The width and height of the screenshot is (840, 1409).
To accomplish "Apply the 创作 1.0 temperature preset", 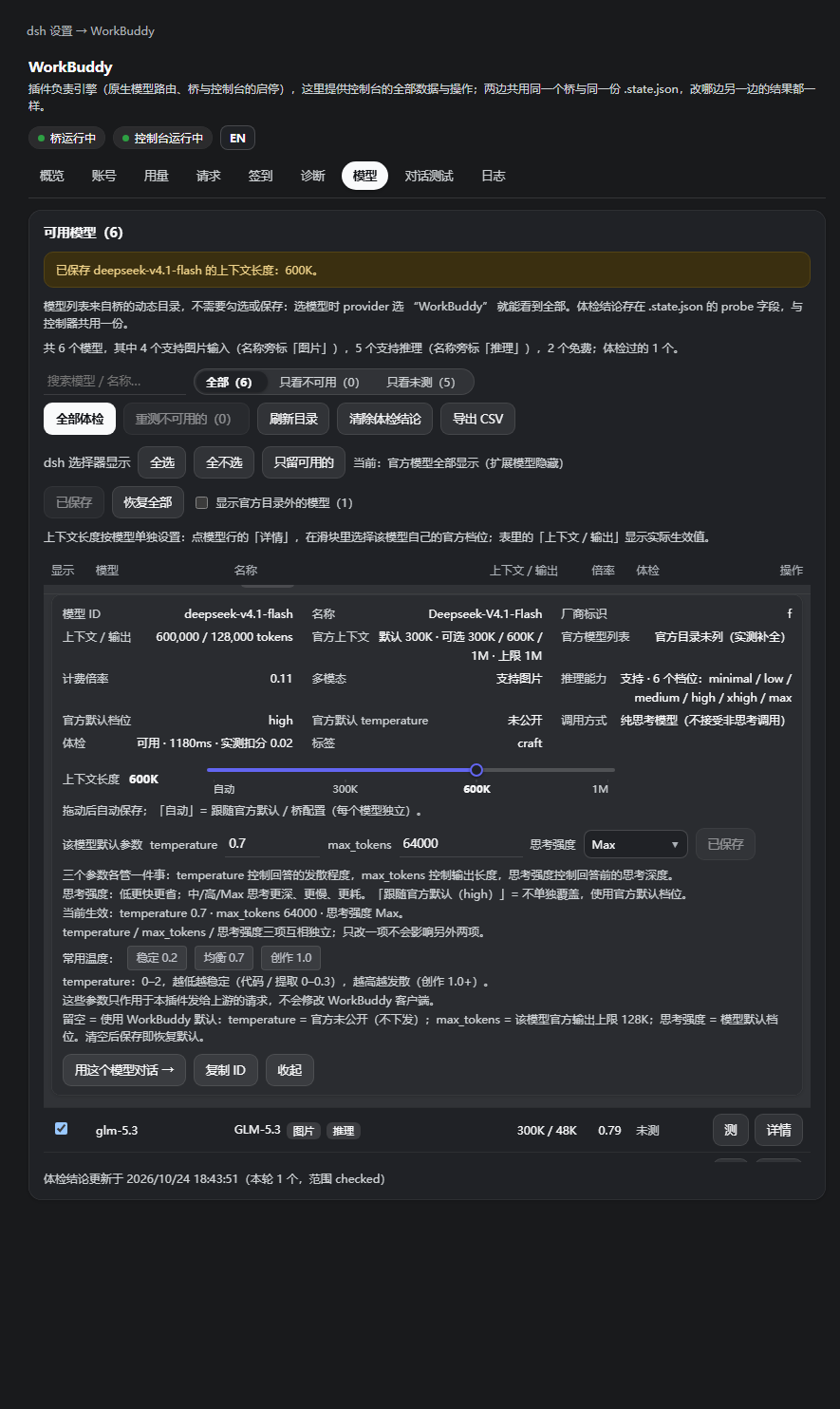I will click(x=291, y=958).
